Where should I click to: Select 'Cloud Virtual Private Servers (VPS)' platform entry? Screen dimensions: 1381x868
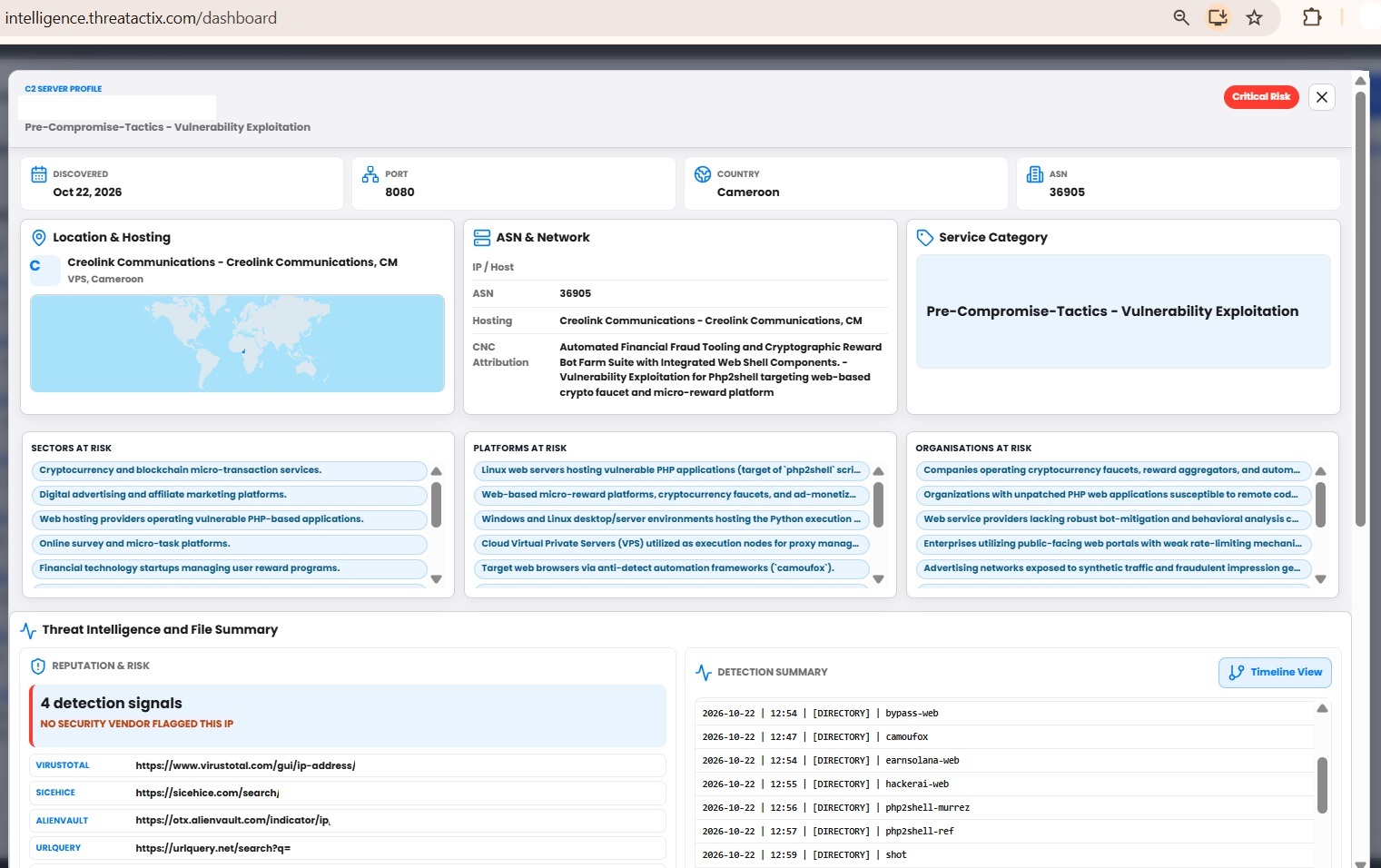(x=672, y=544)
